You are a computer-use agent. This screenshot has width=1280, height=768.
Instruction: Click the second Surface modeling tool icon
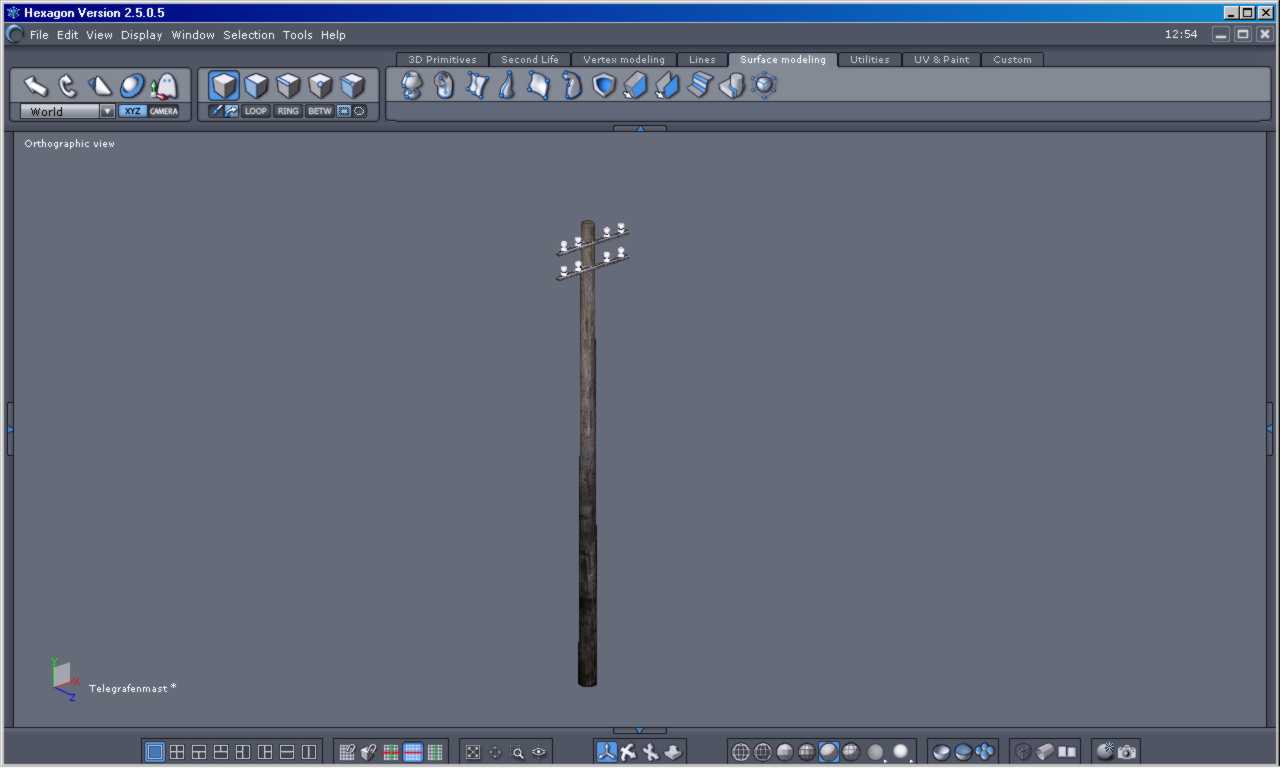444,86
